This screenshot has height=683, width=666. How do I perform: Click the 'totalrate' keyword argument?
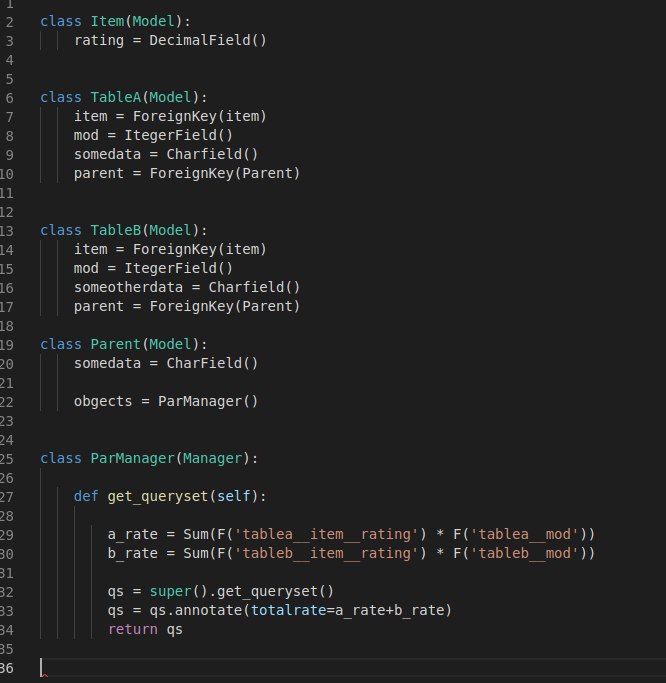tap(288, 610)
